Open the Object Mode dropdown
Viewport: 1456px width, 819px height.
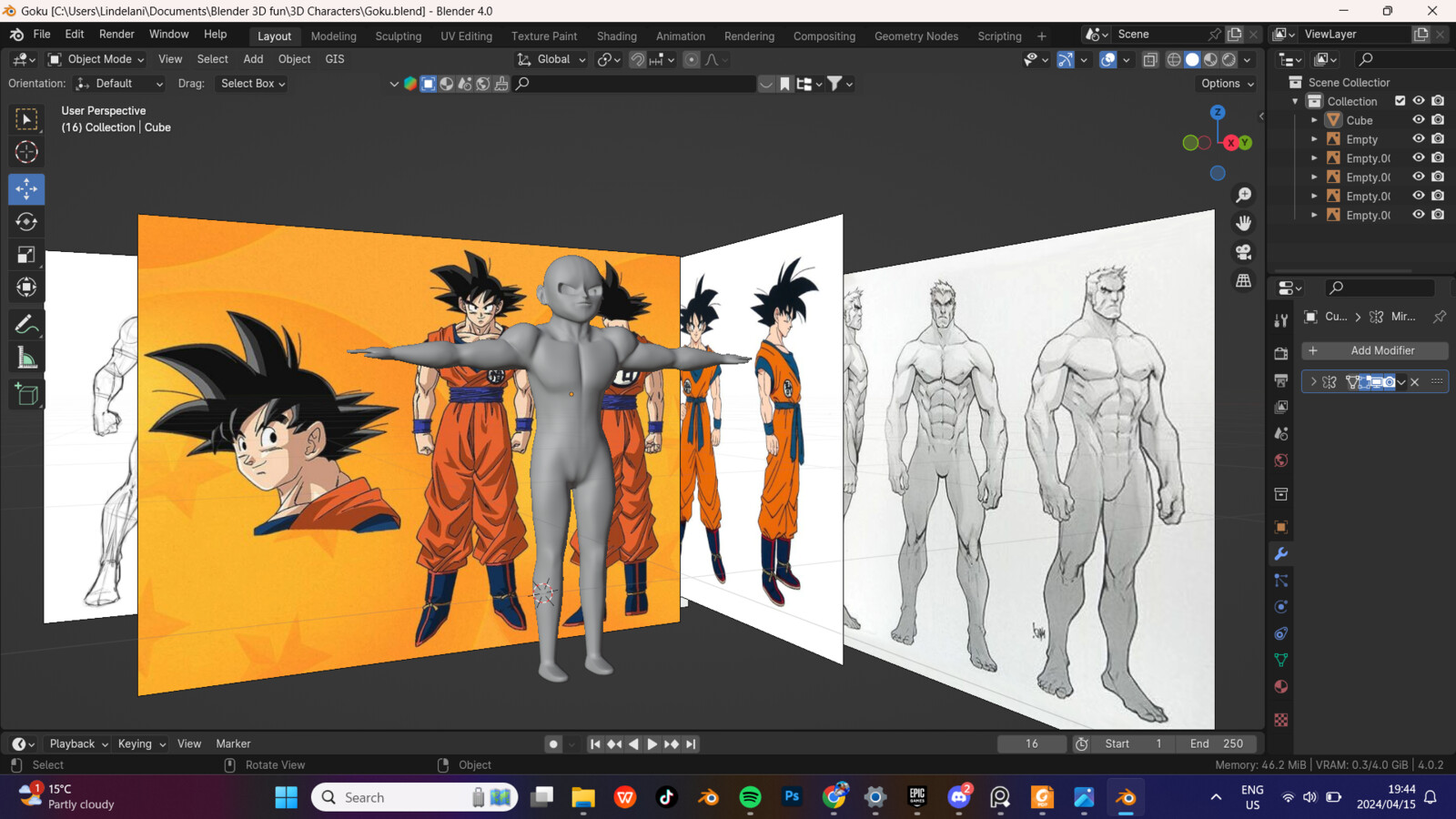[x=96, y=59]
